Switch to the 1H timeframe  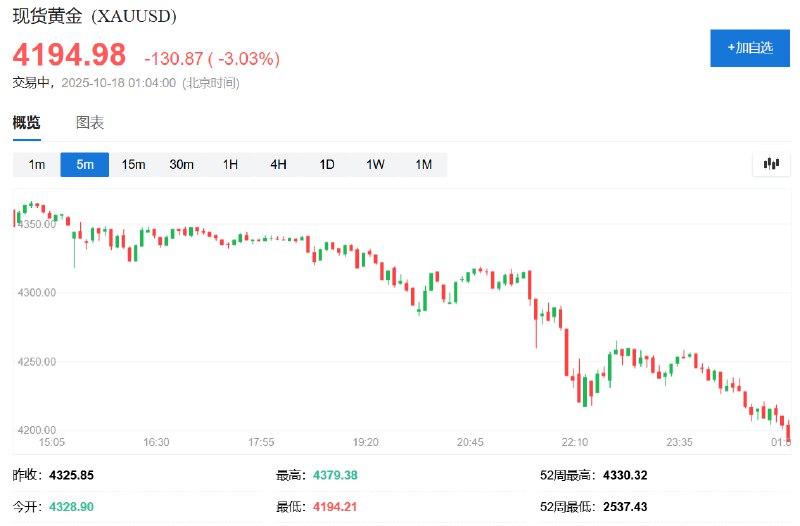(x=230, y=164)
